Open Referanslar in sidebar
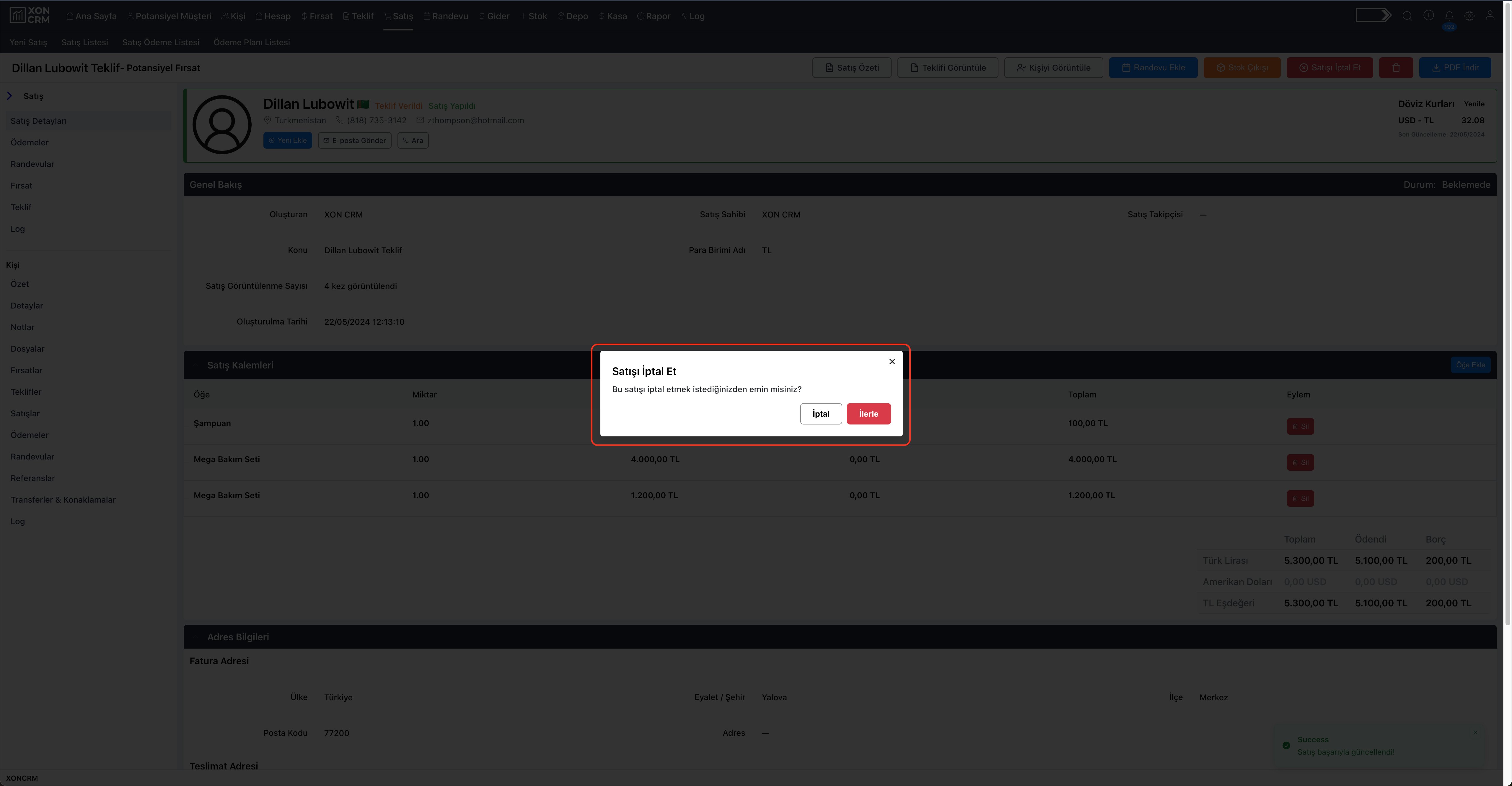Screen dimensions: 1512x786 point(32,478)
